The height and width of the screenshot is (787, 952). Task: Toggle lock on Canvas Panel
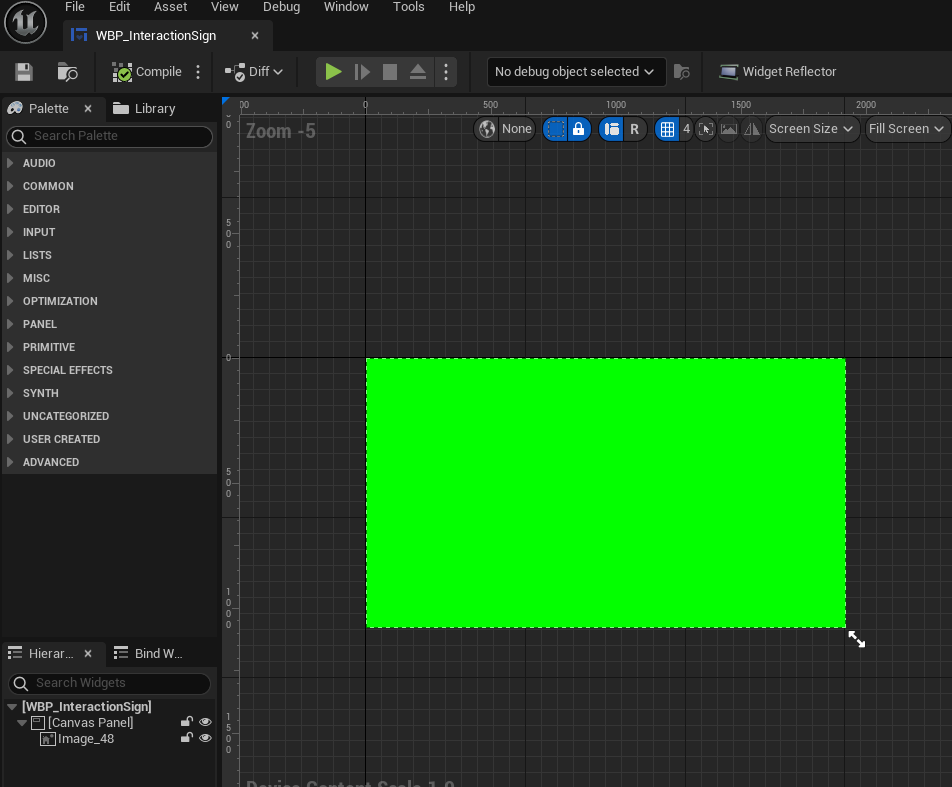point(186,722)
